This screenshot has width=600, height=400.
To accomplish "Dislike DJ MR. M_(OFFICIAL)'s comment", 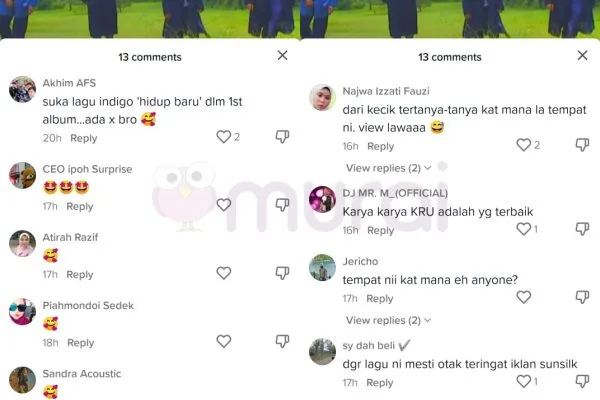I will pos(582,229).
